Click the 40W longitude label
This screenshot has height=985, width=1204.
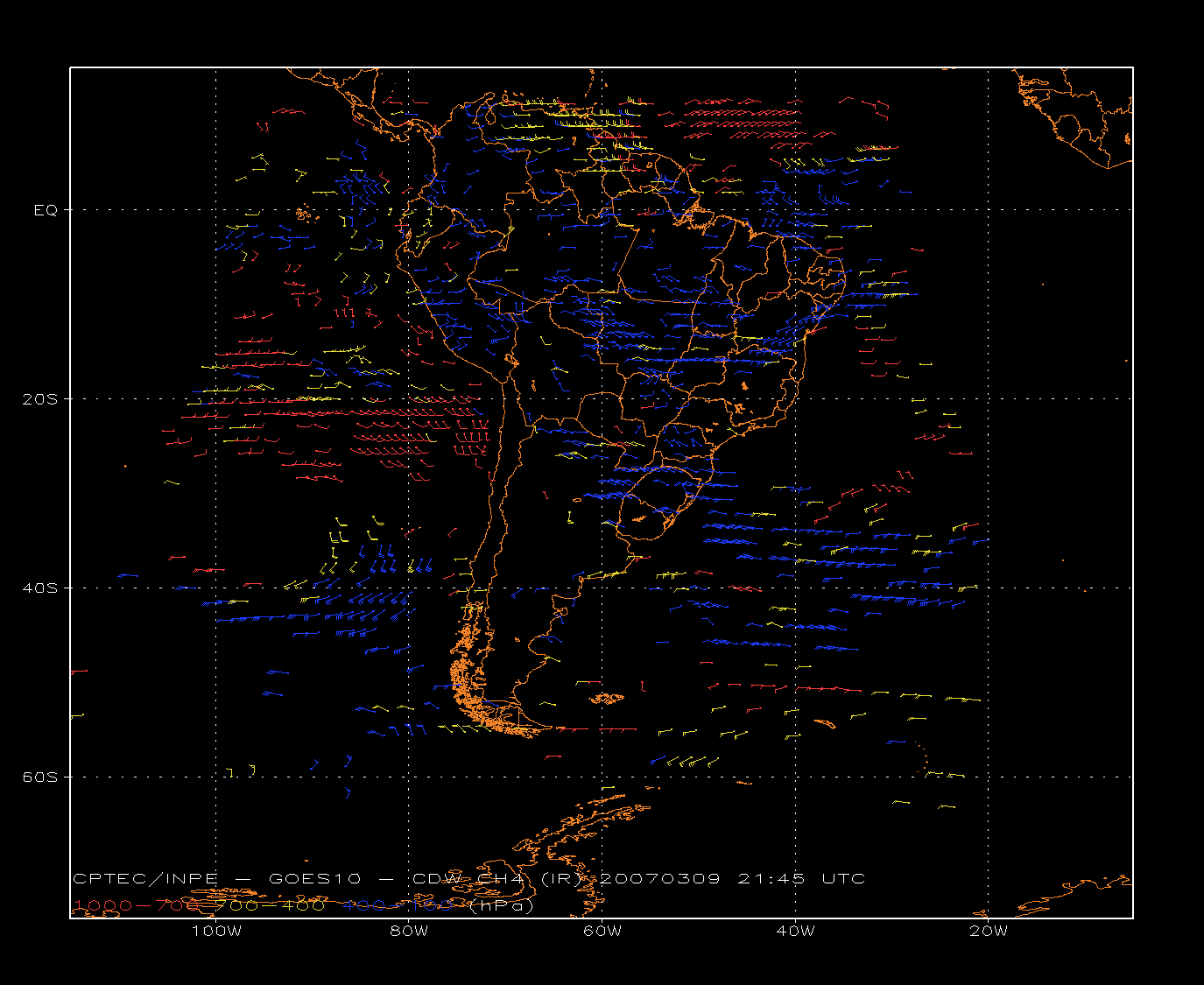pyautogui.click(x=795, y=931)
